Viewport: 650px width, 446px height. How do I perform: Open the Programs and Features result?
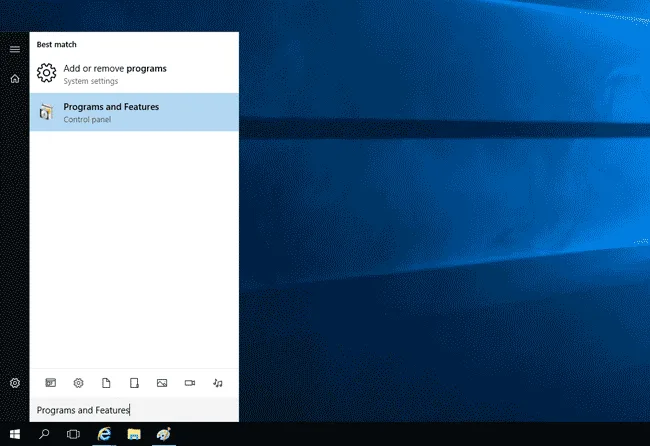click(x=134, y=112)
